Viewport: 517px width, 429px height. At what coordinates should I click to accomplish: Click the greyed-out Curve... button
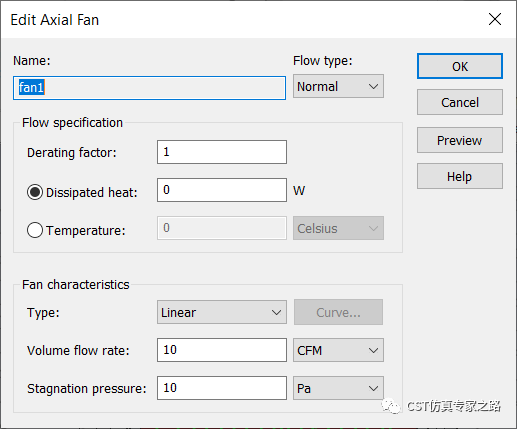(x=338, y=312)
